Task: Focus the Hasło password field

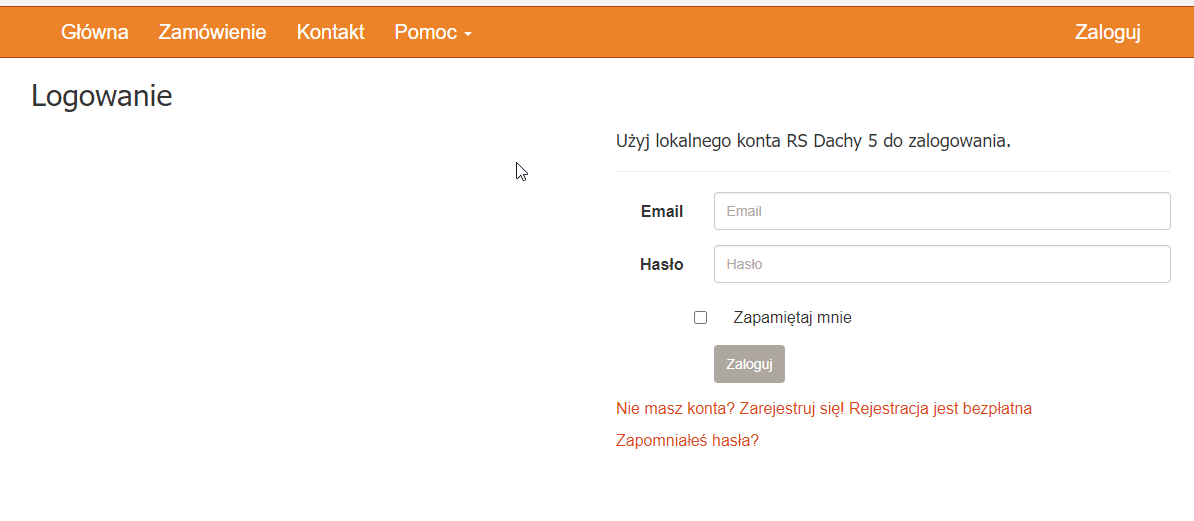Action: 941,264
